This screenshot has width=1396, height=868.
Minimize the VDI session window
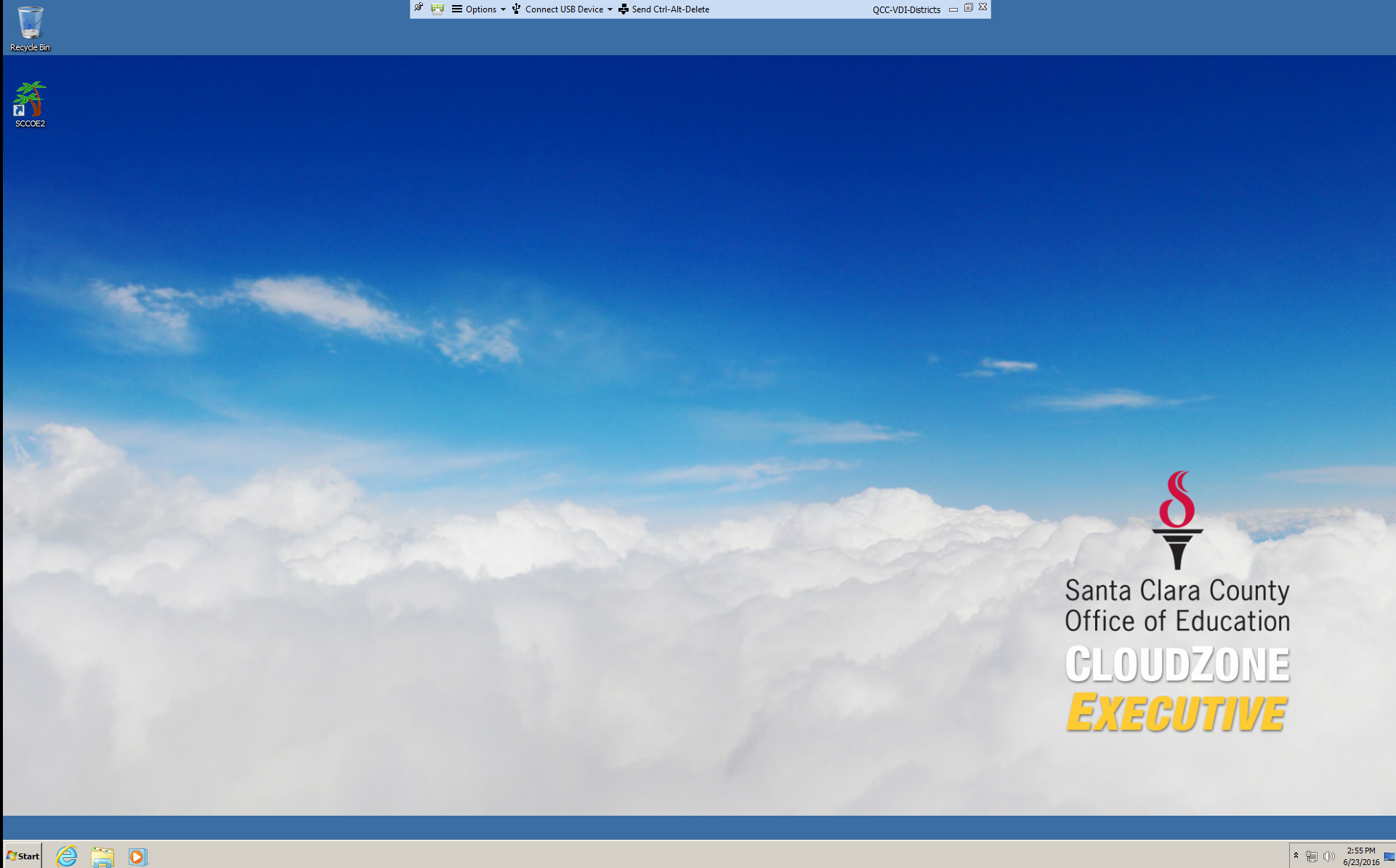(x=953, y=9)
